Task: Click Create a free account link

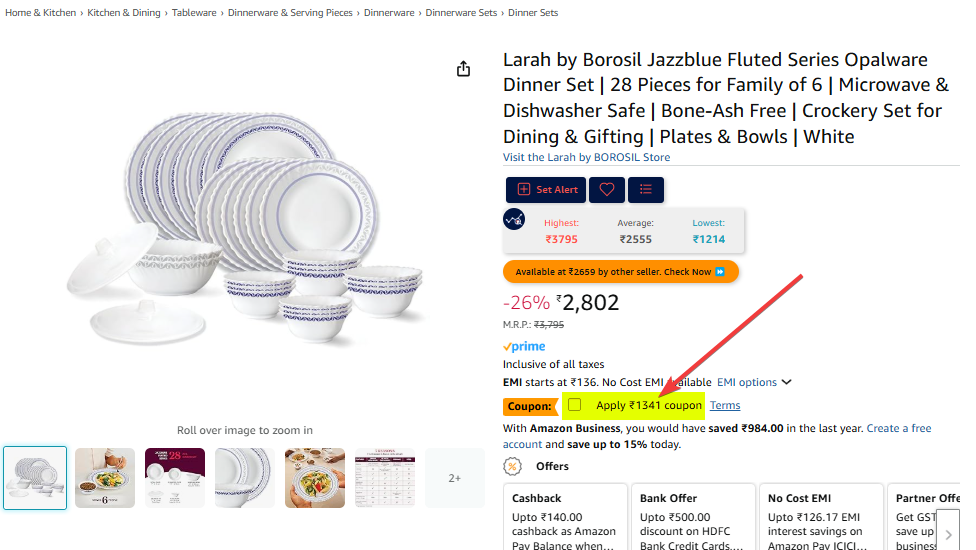Action: point(898,428)
